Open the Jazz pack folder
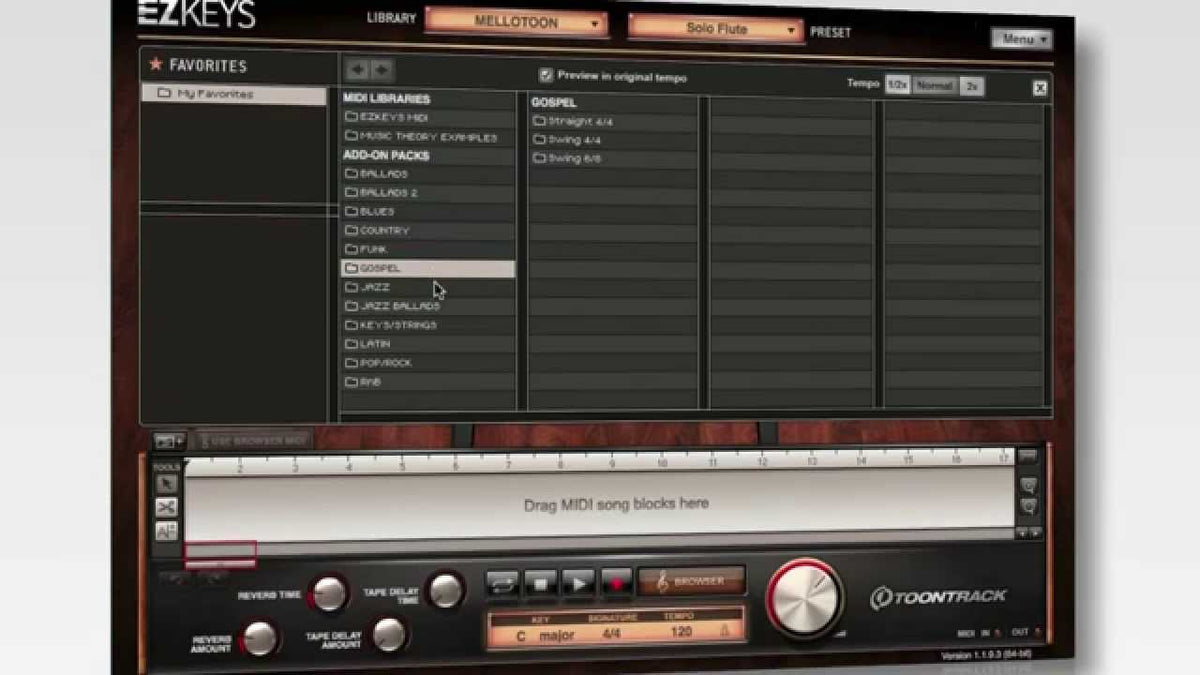The height and width of the screenshot is (675, 1200). (428, 287)
